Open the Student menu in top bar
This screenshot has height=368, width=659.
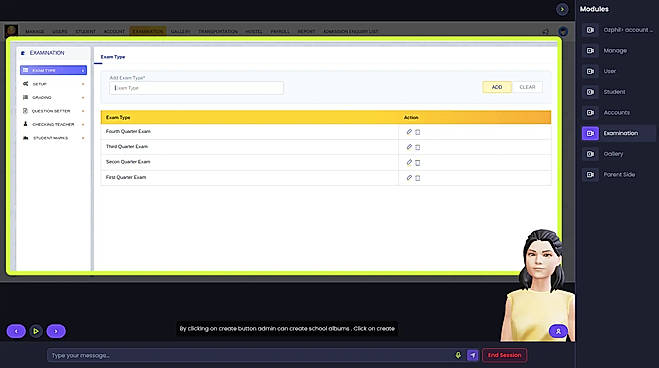point(86,32)
